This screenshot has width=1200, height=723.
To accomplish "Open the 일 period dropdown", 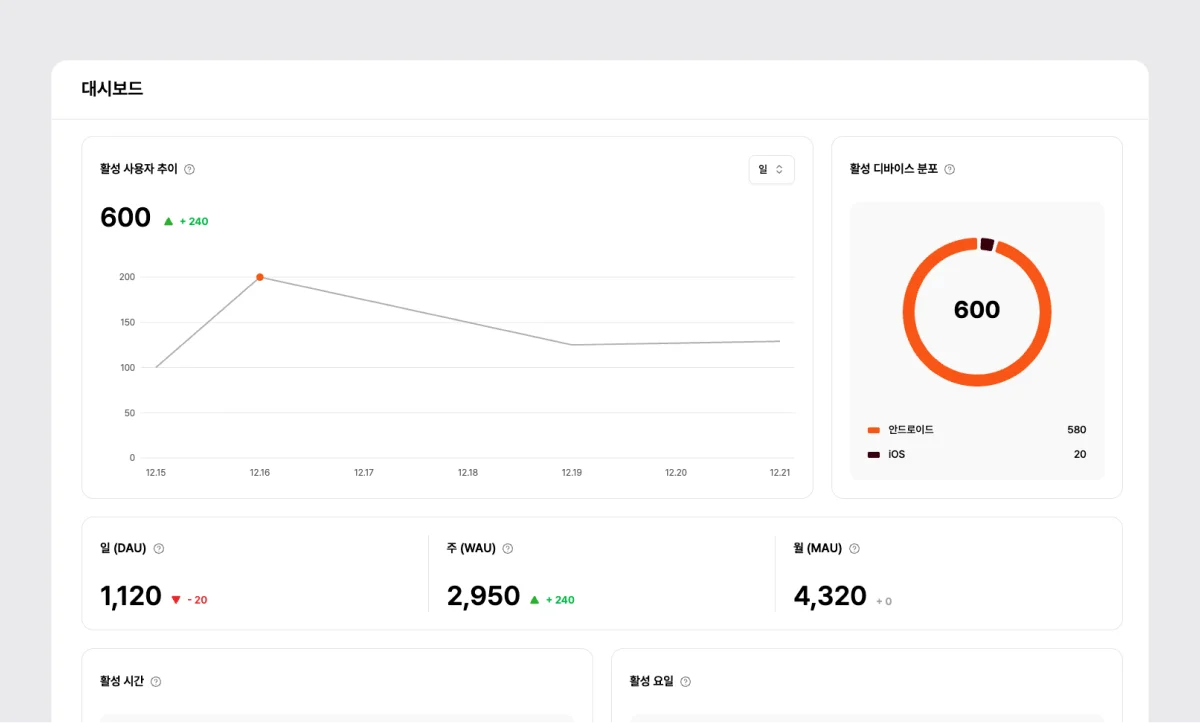I will coord(771,170).
